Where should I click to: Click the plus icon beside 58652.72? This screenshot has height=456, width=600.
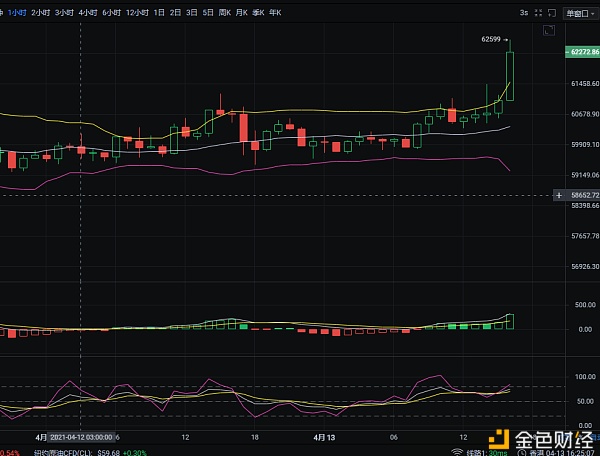coord(559,195)
